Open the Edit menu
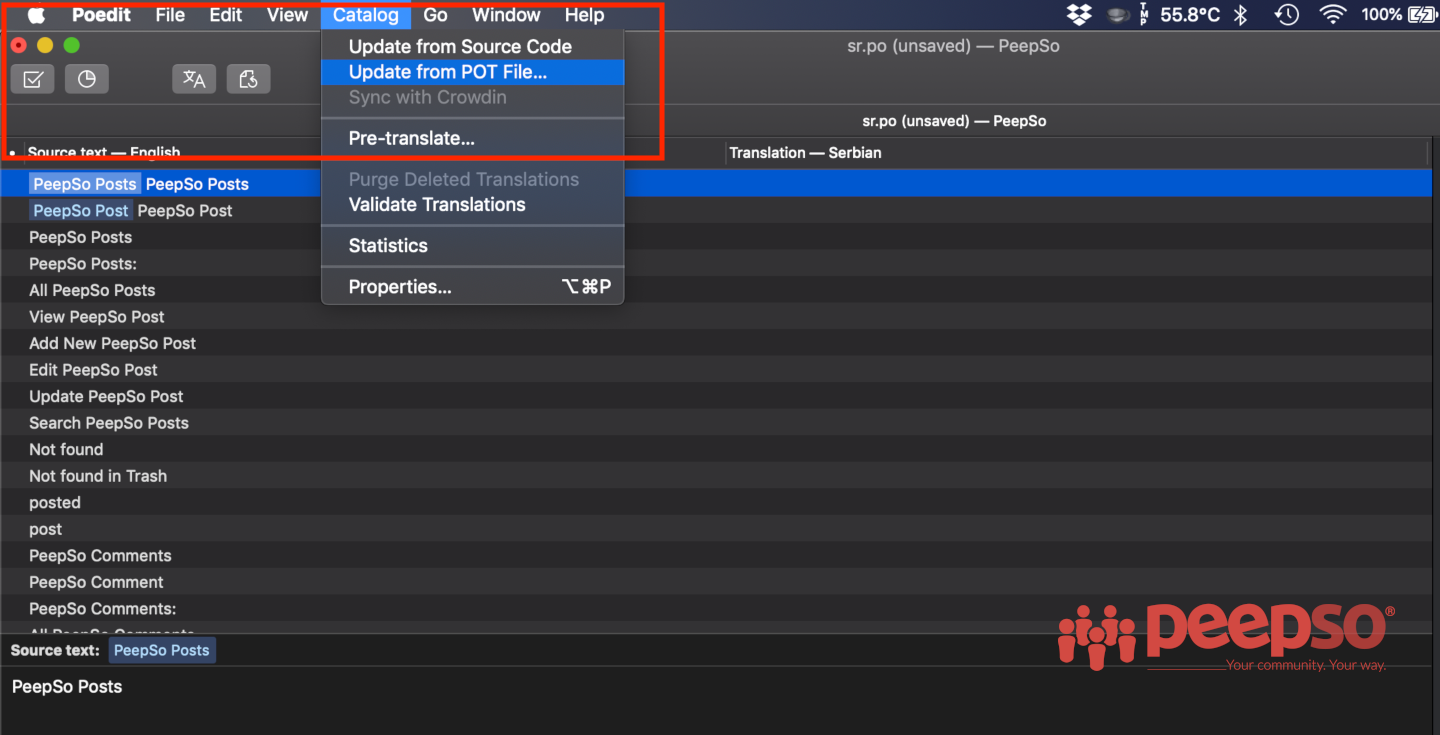Screen dimensions: 1440x735 coord(226,15)
